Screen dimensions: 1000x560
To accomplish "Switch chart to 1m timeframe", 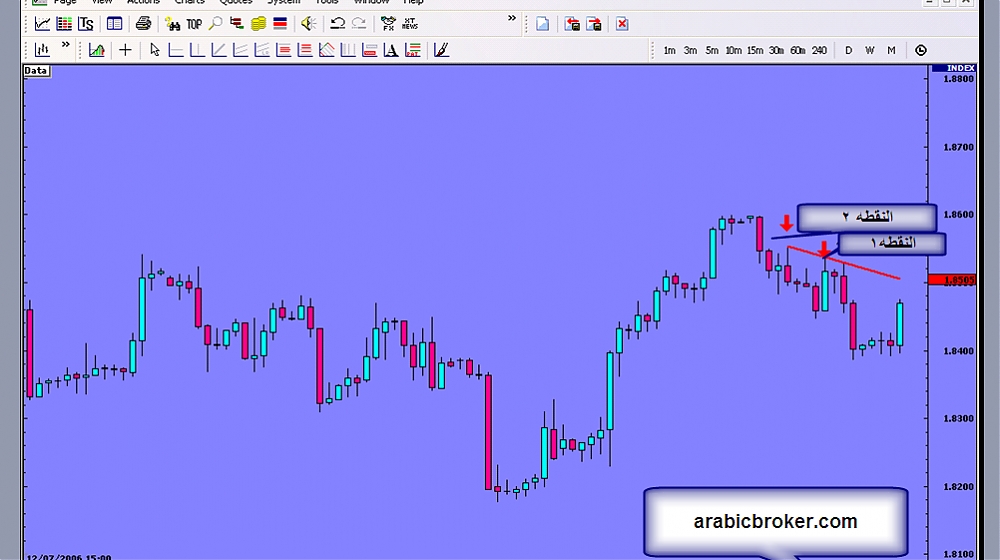I will (669, 50).
